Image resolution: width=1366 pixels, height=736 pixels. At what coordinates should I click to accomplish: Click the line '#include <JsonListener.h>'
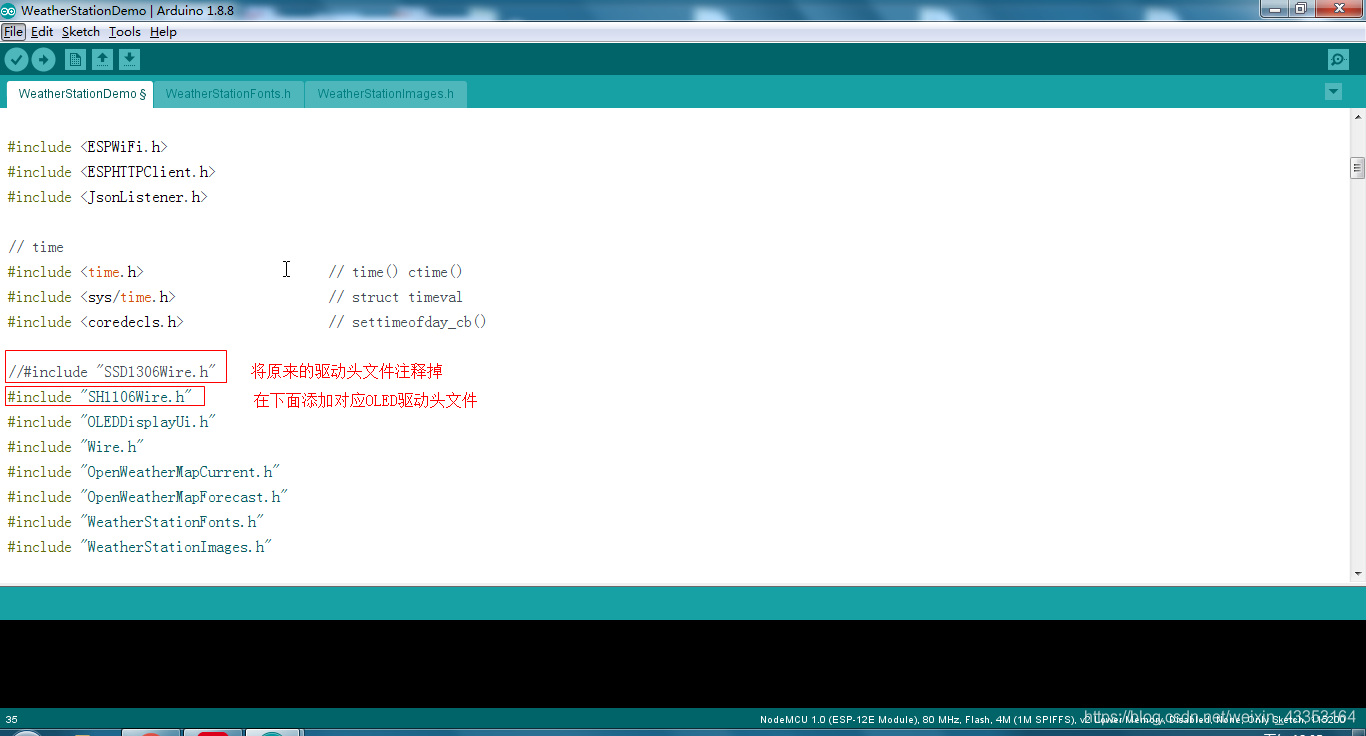(107, 197)
